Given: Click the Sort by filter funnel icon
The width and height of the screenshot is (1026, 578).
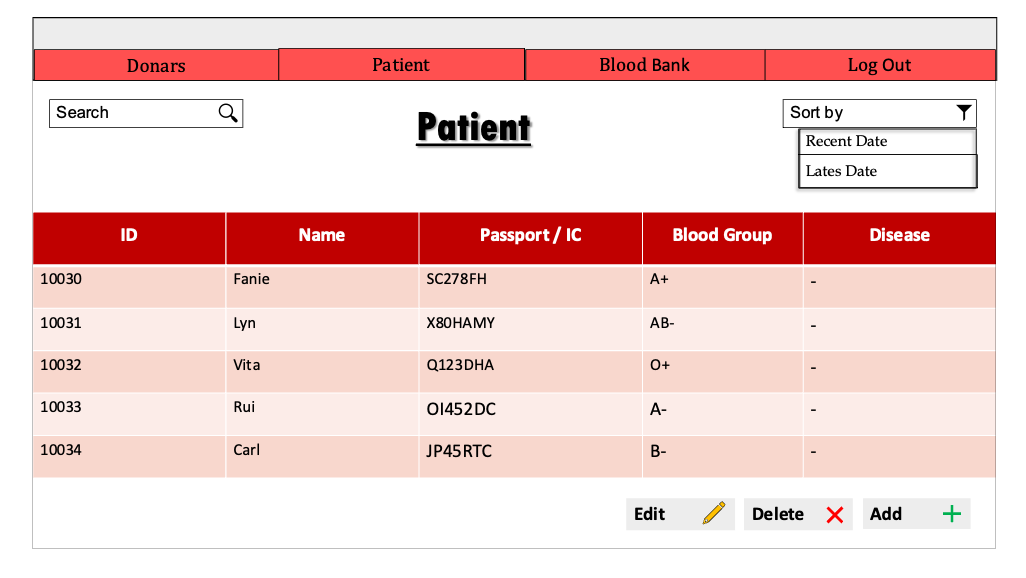Looking at the screenshot, I should click(x=963, y=113).
